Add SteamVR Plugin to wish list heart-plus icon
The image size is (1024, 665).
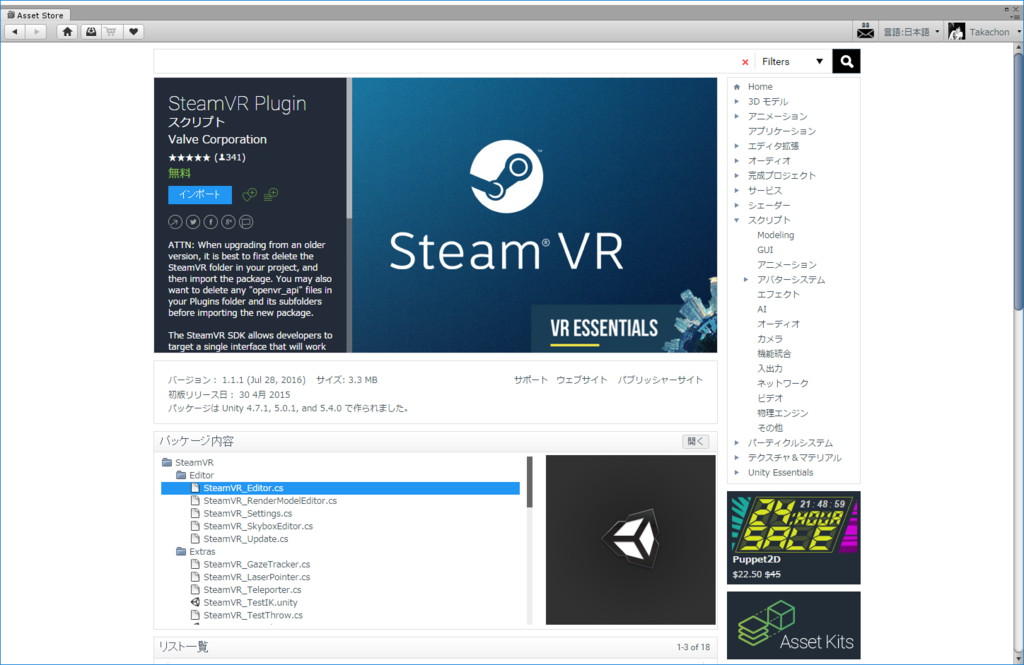[x=249, y=195]
